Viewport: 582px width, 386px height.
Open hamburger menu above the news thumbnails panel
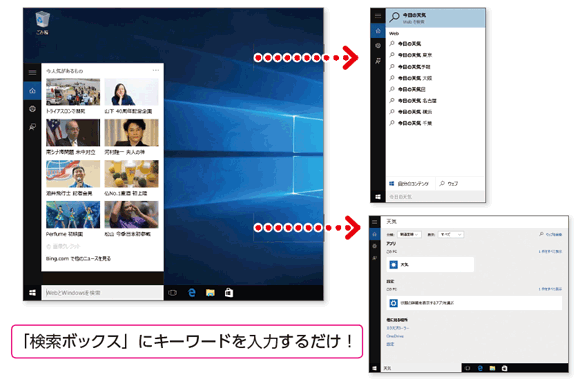point(32,72)
